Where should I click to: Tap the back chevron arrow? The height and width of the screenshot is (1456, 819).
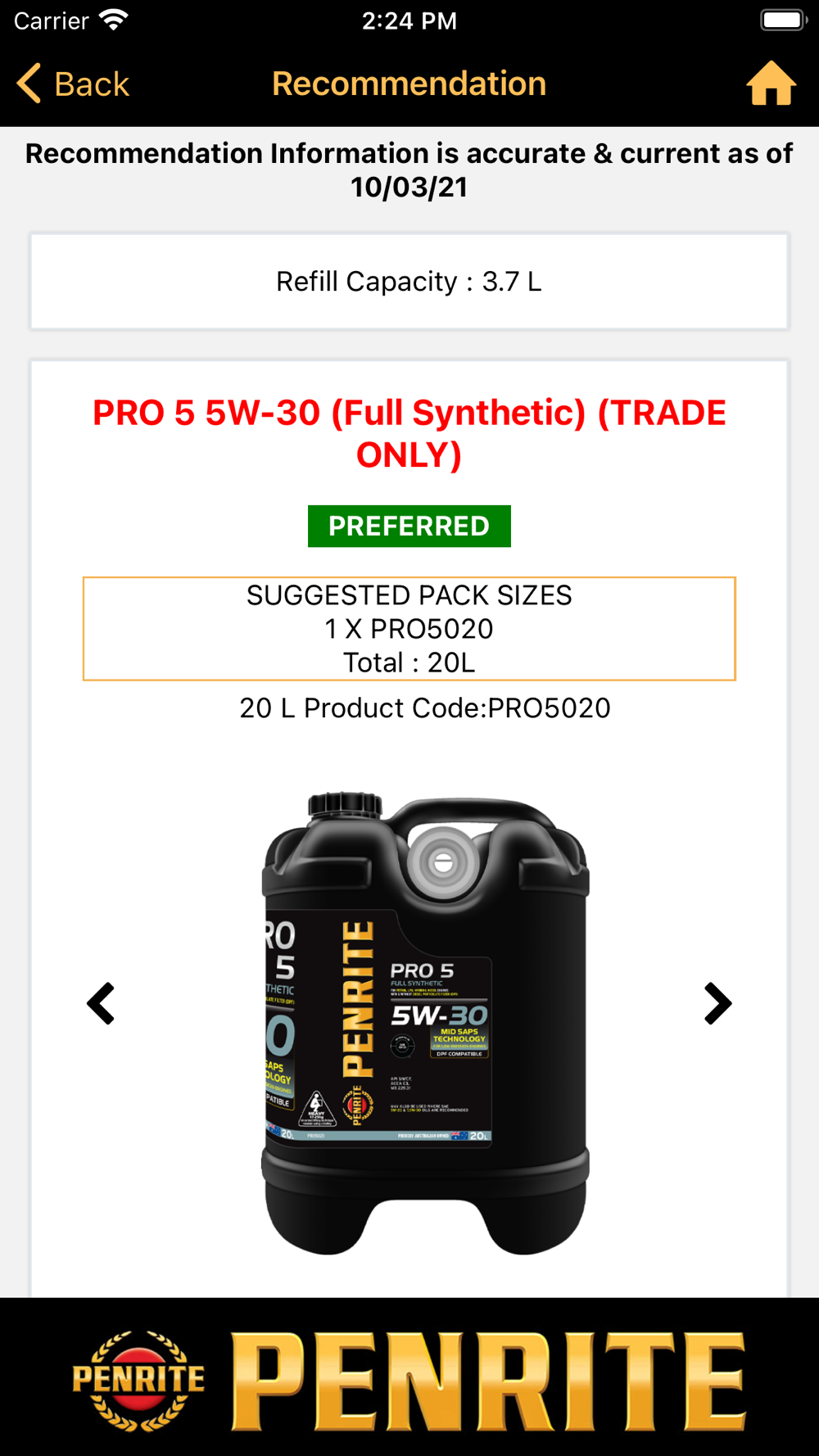29,84
